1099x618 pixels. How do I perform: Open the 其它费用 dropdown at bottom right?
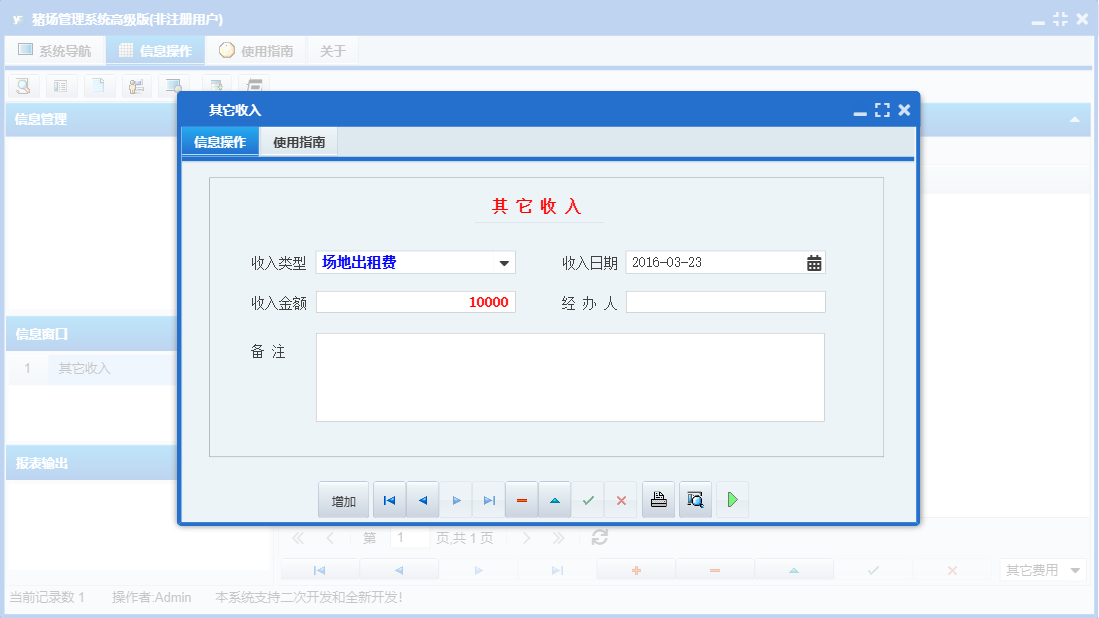[x=1042, y=569]
